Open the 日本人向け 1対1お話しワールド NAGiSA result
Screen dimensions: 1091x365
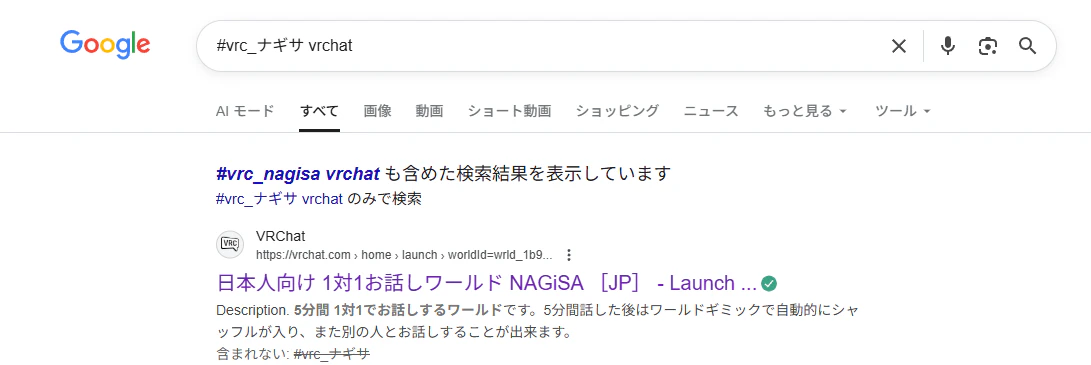(486, 284)
